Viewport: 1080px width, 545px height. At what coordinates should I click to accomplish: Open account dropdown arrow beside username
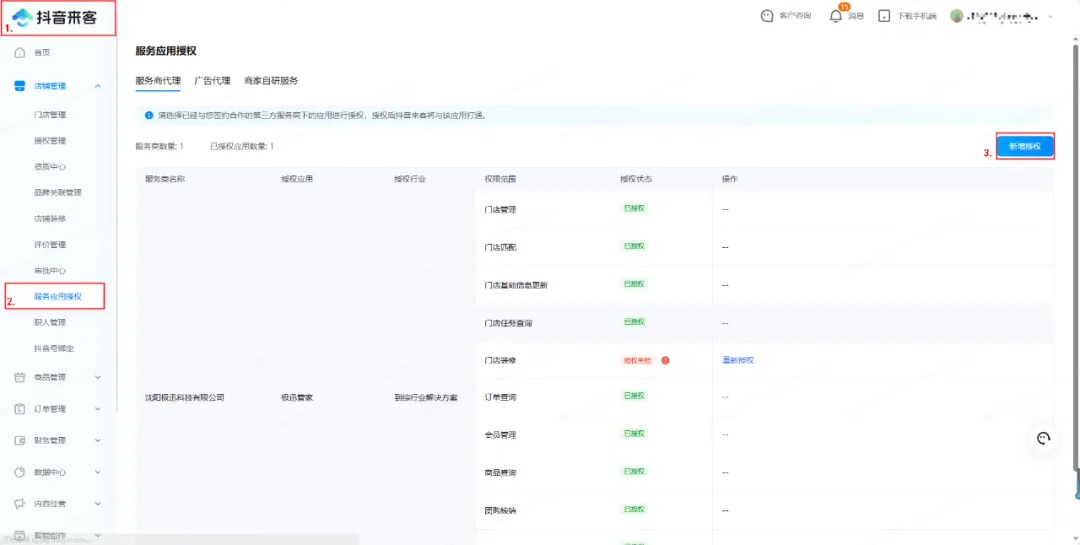point(1050,17)
